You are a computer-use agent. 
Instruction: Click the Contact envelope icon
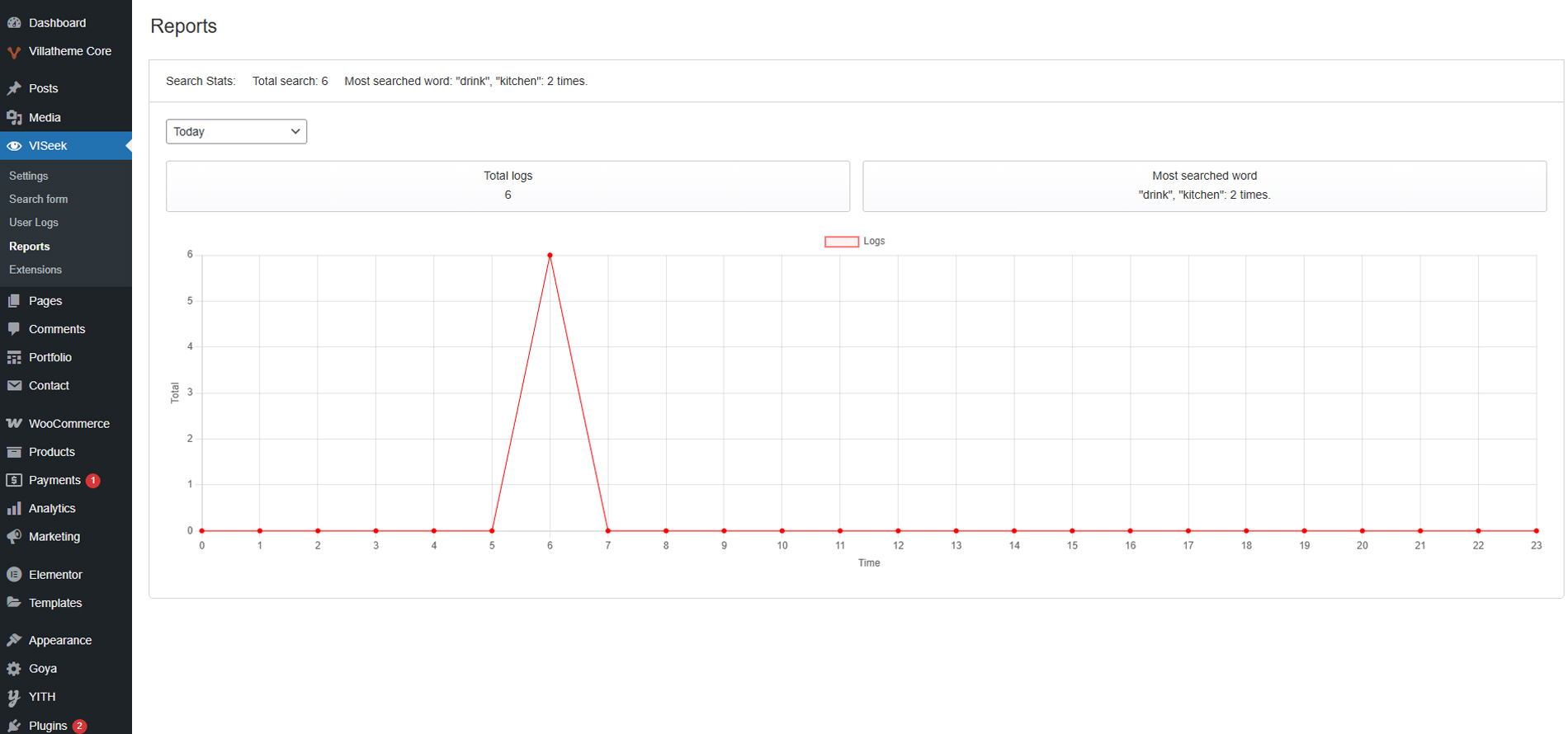click(x=14, y=385)
